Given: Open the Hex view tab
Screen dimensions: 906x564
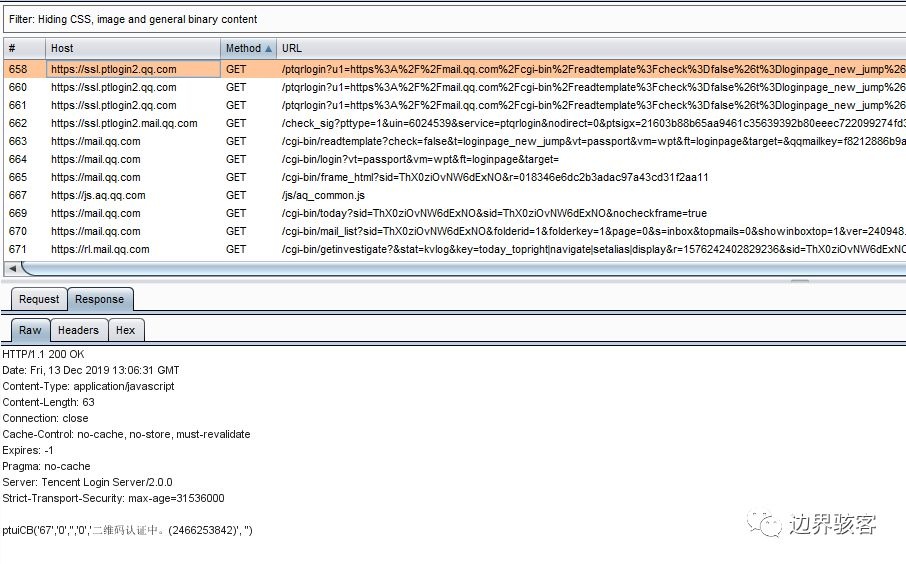Looking at the screenshot, I should (x=125, y=330).
